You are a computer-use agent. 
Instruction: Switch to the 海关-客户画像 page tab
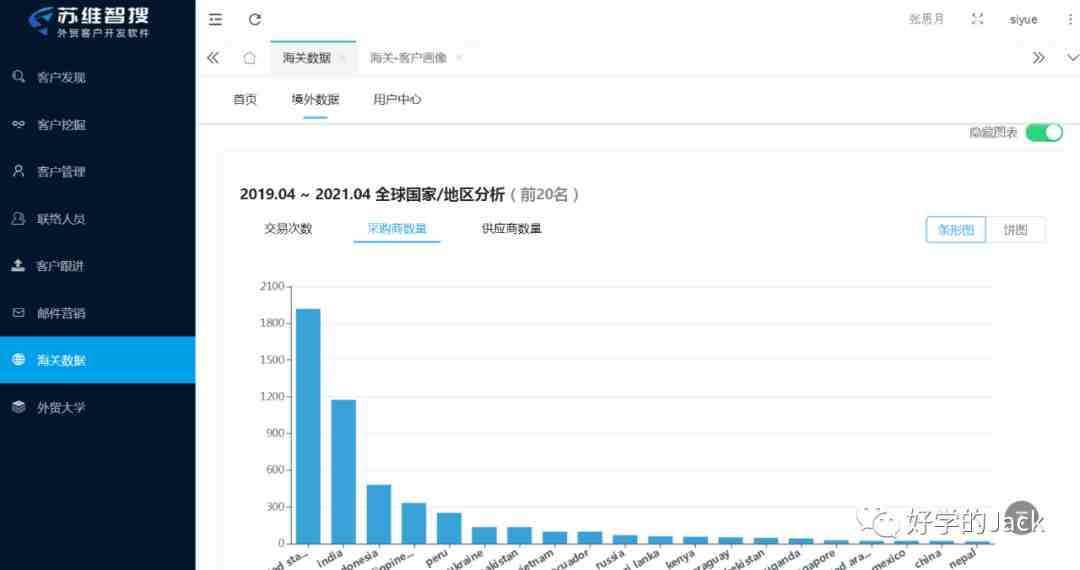408,58
